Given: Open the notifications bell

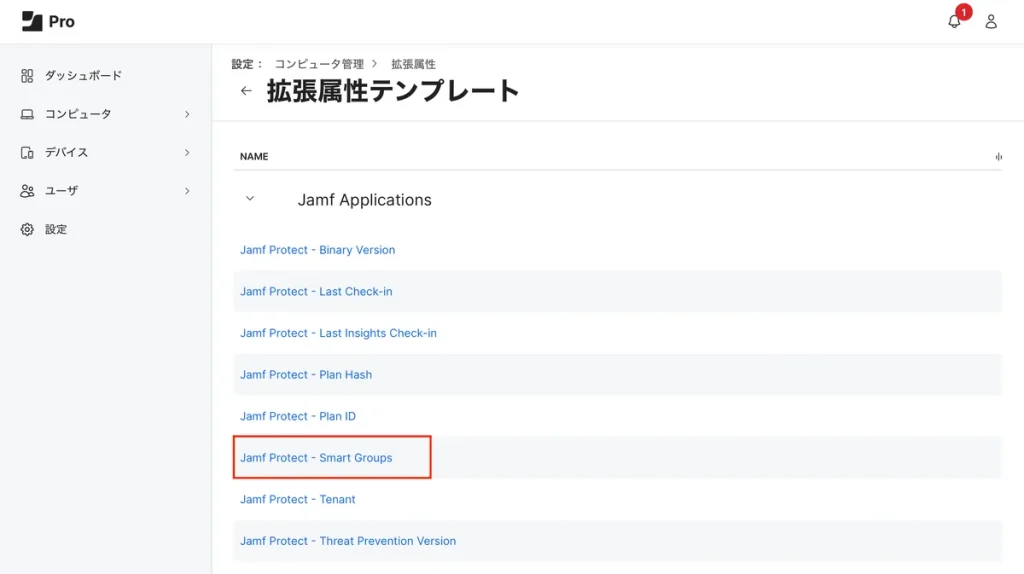Looking at the screenshot, I should coord(954,21).
